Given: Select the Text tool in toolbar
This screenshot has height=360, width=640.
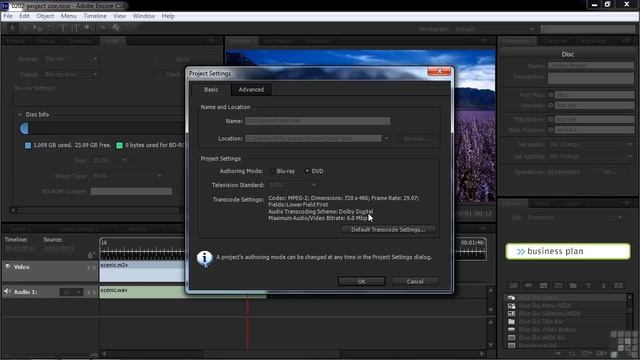Looking at the screenshot, I should point(63,28).
